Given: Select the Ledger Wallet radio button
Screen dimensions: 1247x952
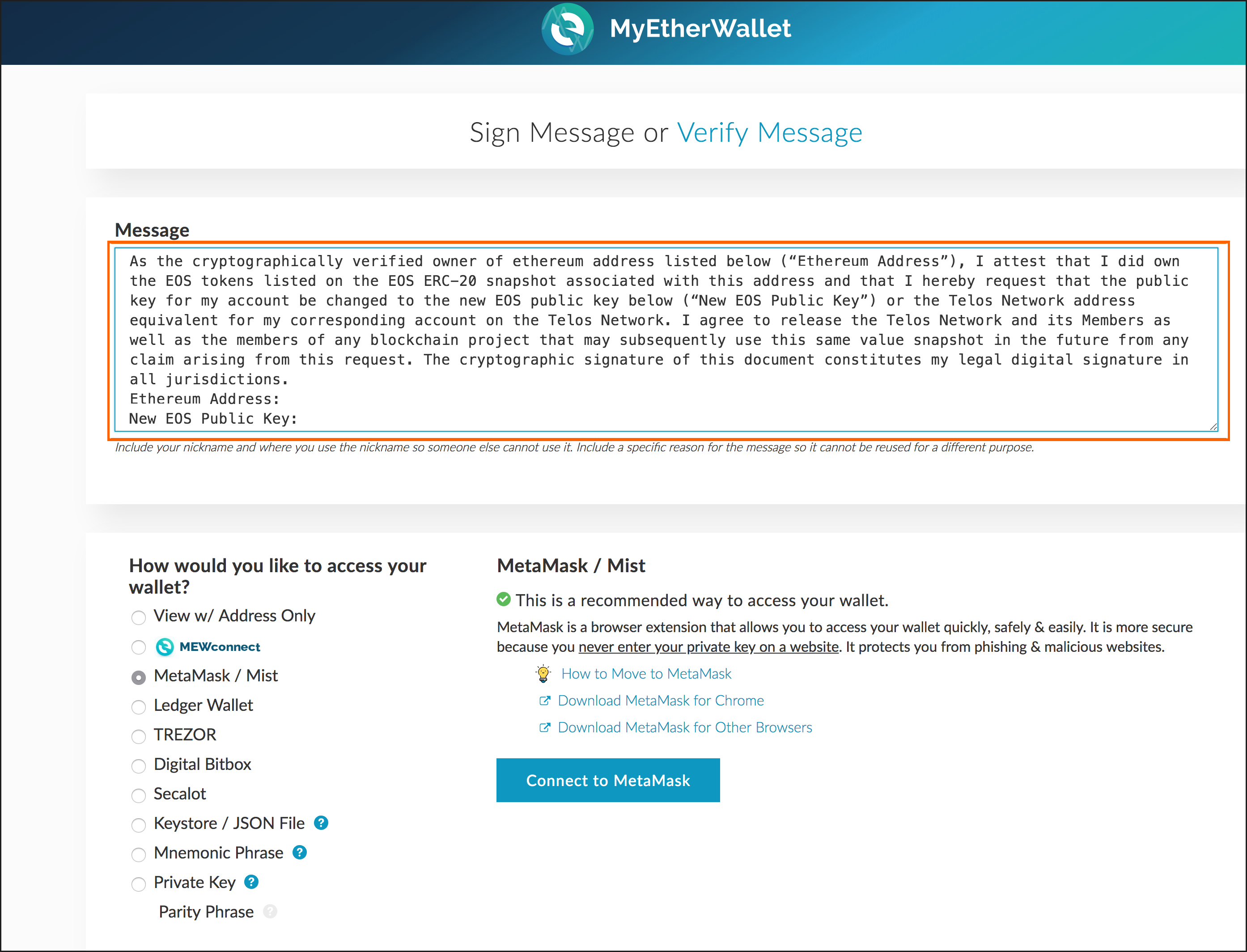Looking at the screenshot, I should (x=139, y=707).
